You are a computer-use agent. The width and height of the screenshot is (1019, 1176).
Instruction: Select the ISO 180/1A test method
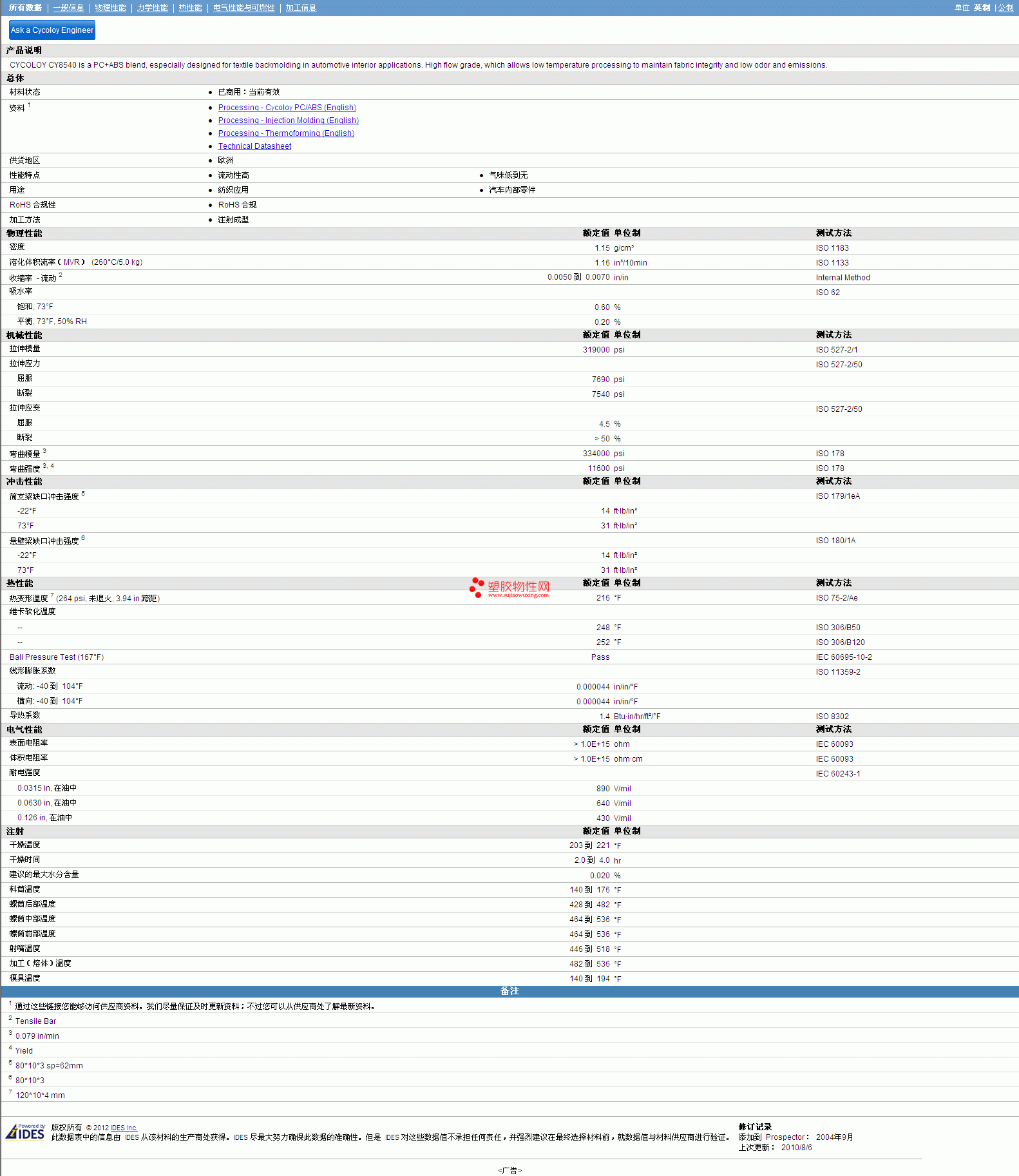pos(835,541)
